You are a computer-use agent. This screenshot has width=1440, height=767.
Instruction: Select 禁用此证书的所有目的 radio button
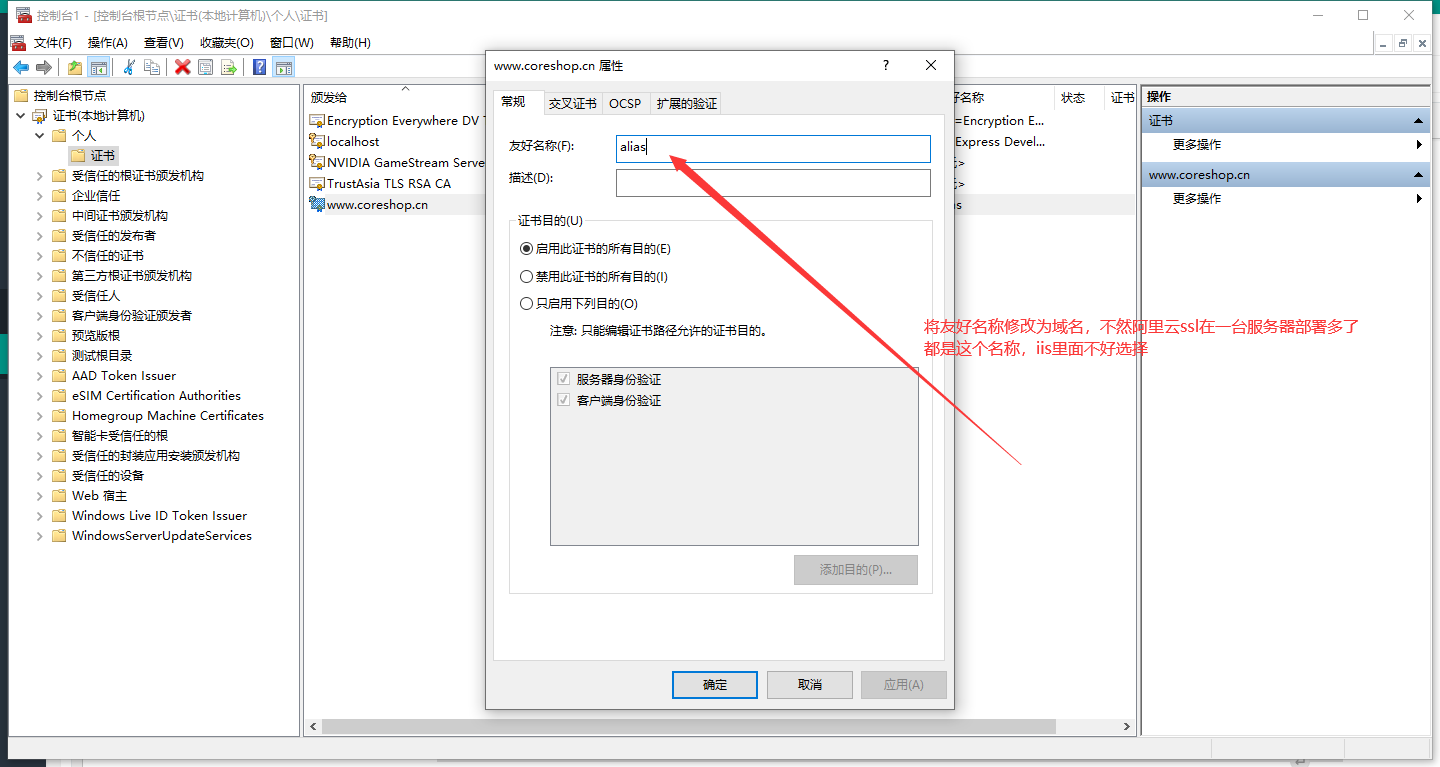(527, 277)
